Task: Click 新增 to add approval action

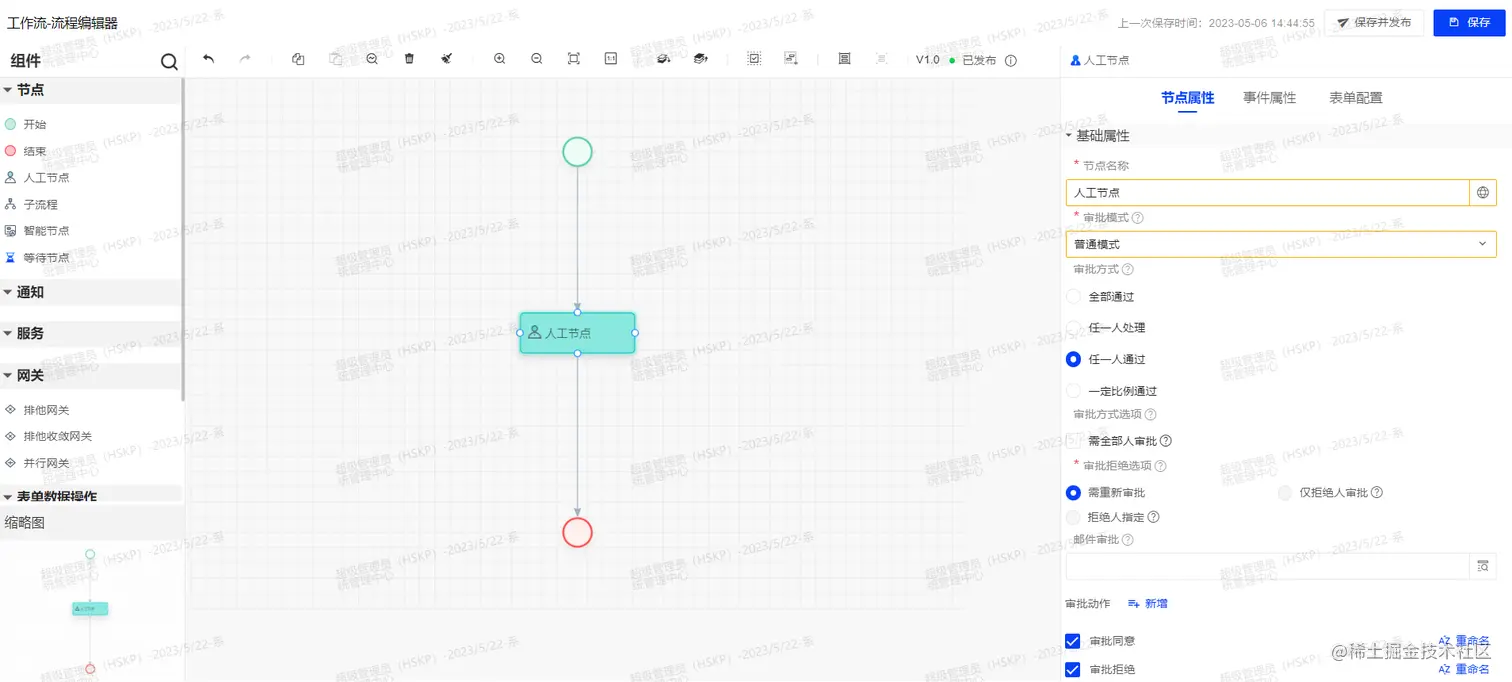Action: pos(1147,604)
